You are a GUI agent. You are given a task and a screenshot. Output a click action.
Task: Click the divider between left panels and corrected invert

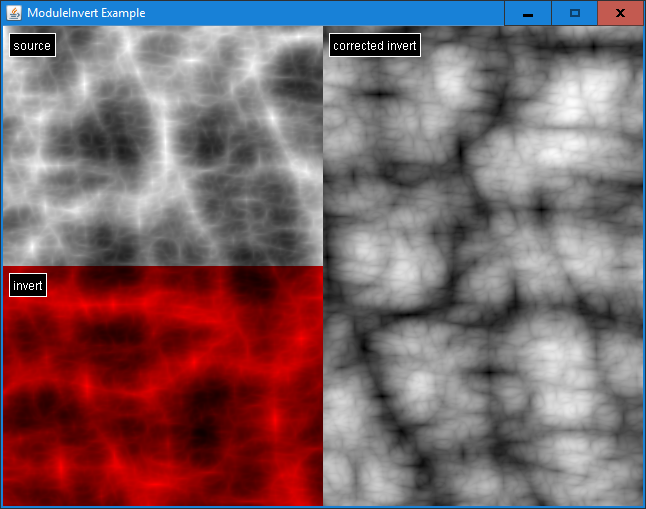coord(323,266)
